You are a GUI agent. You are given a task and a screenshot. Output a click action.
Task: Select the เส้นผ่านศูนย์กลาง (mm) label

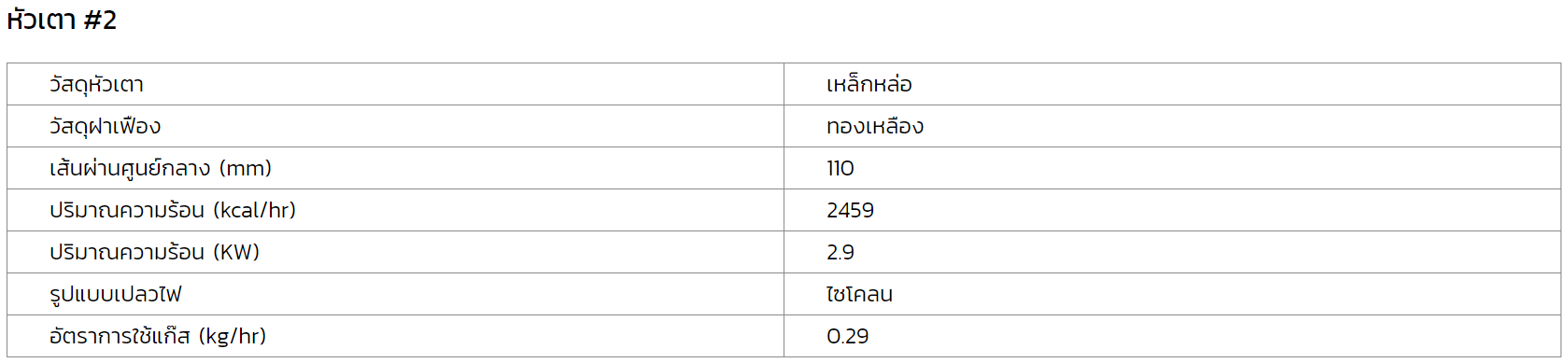[161, 169]
